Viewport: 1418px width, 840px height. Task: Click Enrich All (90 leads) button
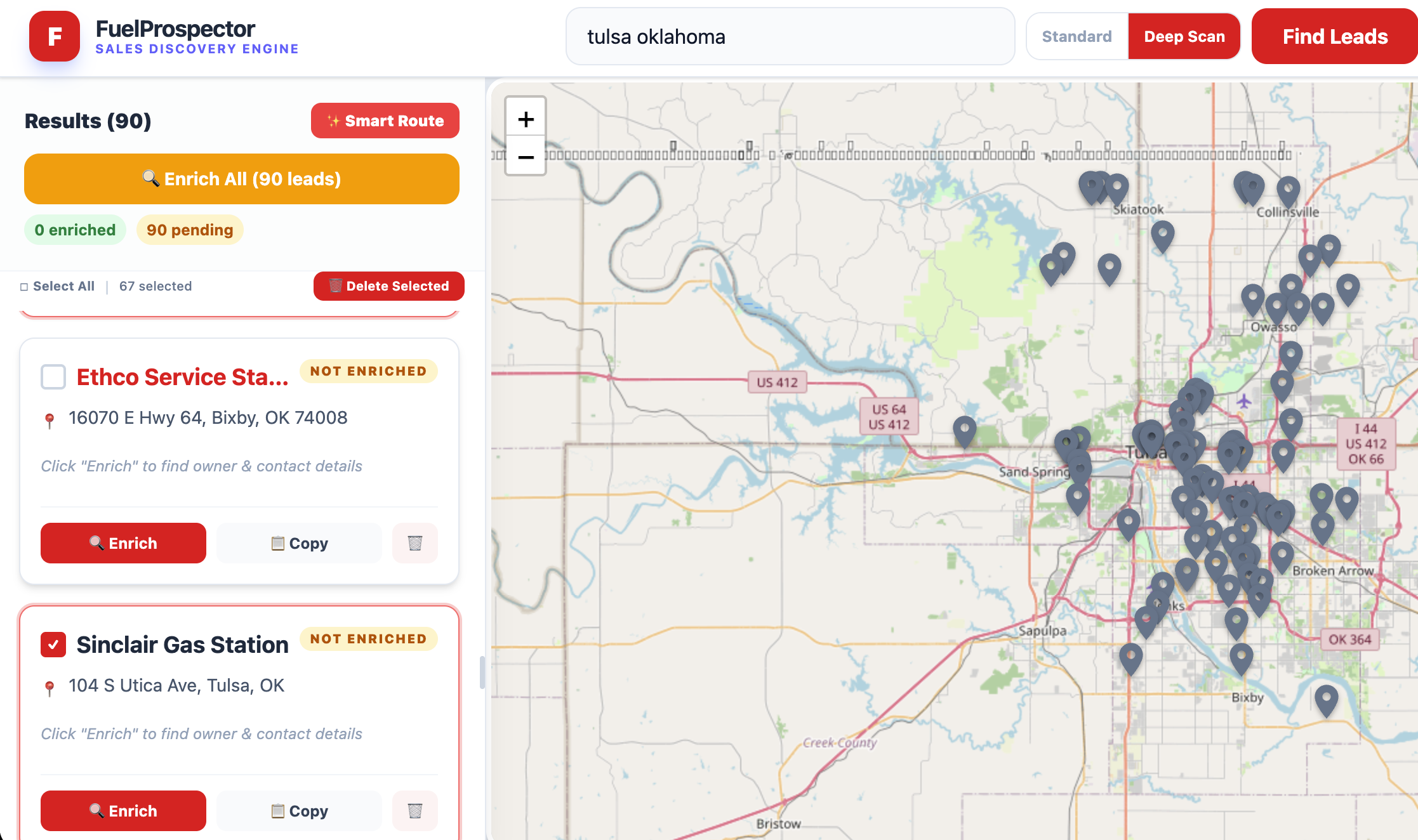[242, 179]
